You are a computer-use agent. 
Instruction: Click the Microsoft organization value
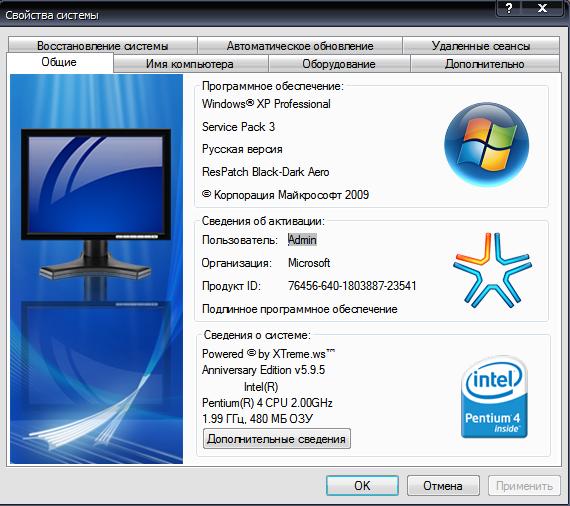click(309, 263)
